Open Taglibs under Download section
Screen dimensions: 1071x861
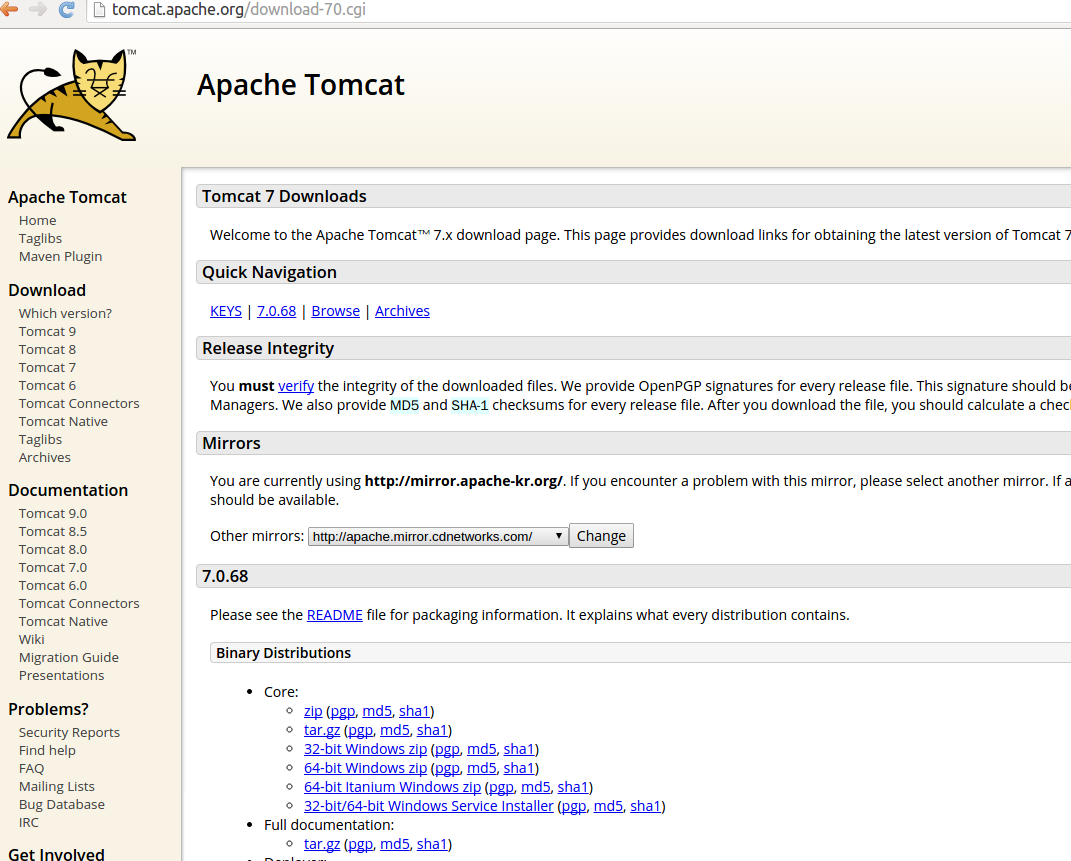pos(40,440)
